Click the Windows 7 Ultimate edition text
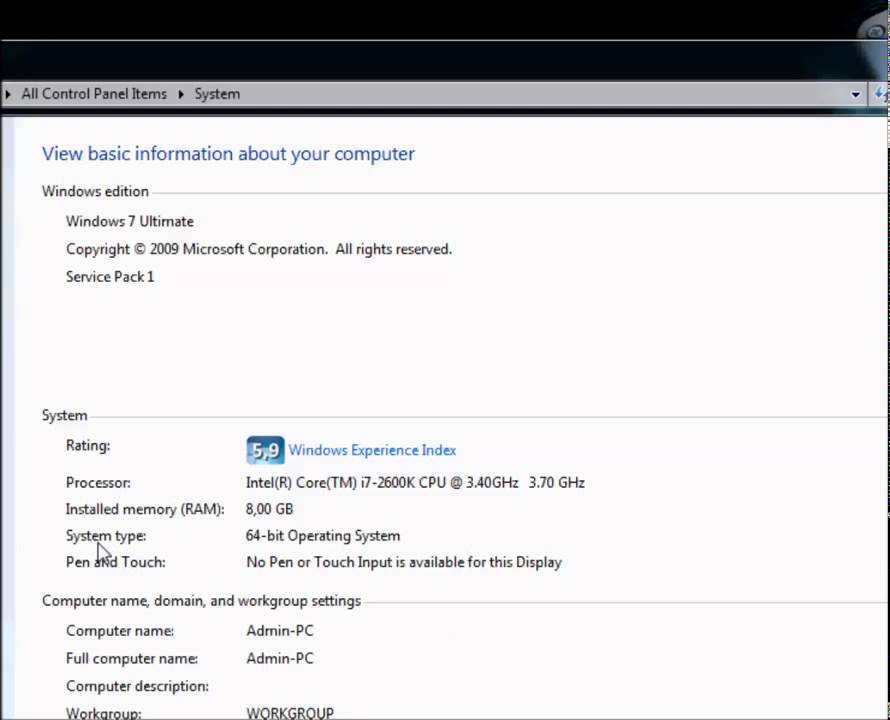Viewport: 890px width, 720px height. click(130, 221)
